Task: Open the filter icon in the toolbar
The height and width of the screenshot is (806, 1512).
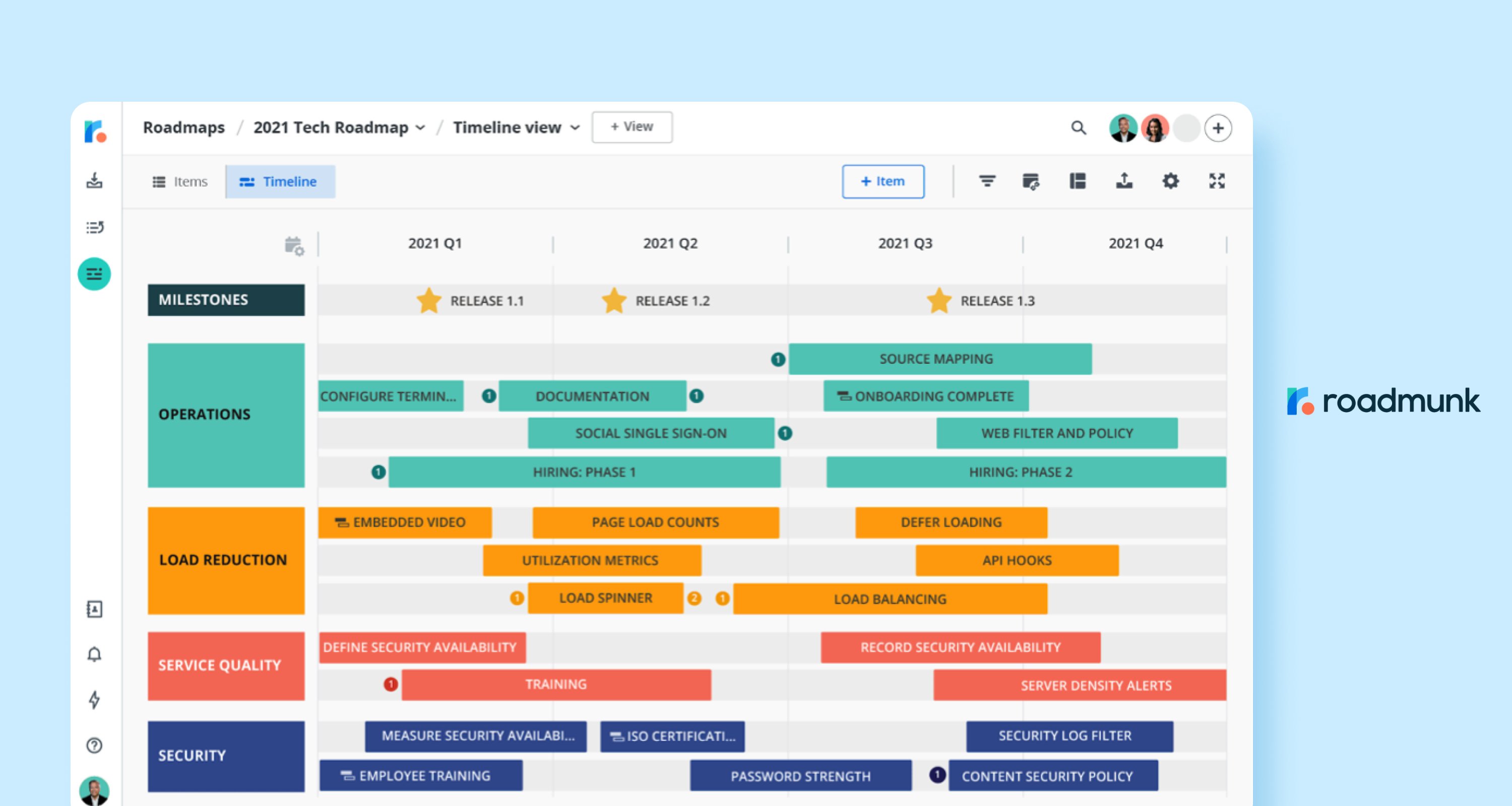Action: [988, 182]
